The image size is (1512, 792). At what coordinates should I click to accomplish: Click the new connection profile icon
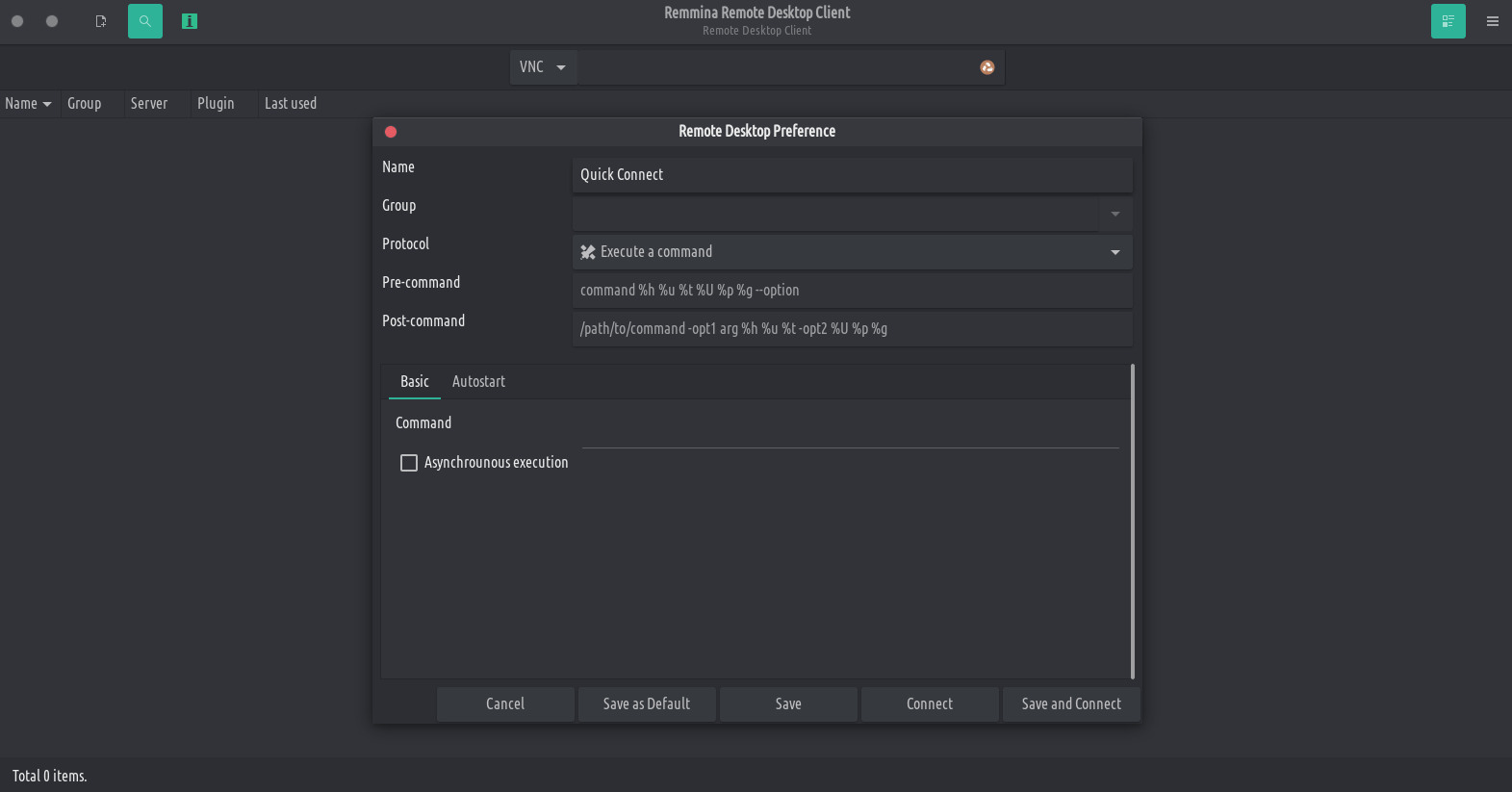101,21
